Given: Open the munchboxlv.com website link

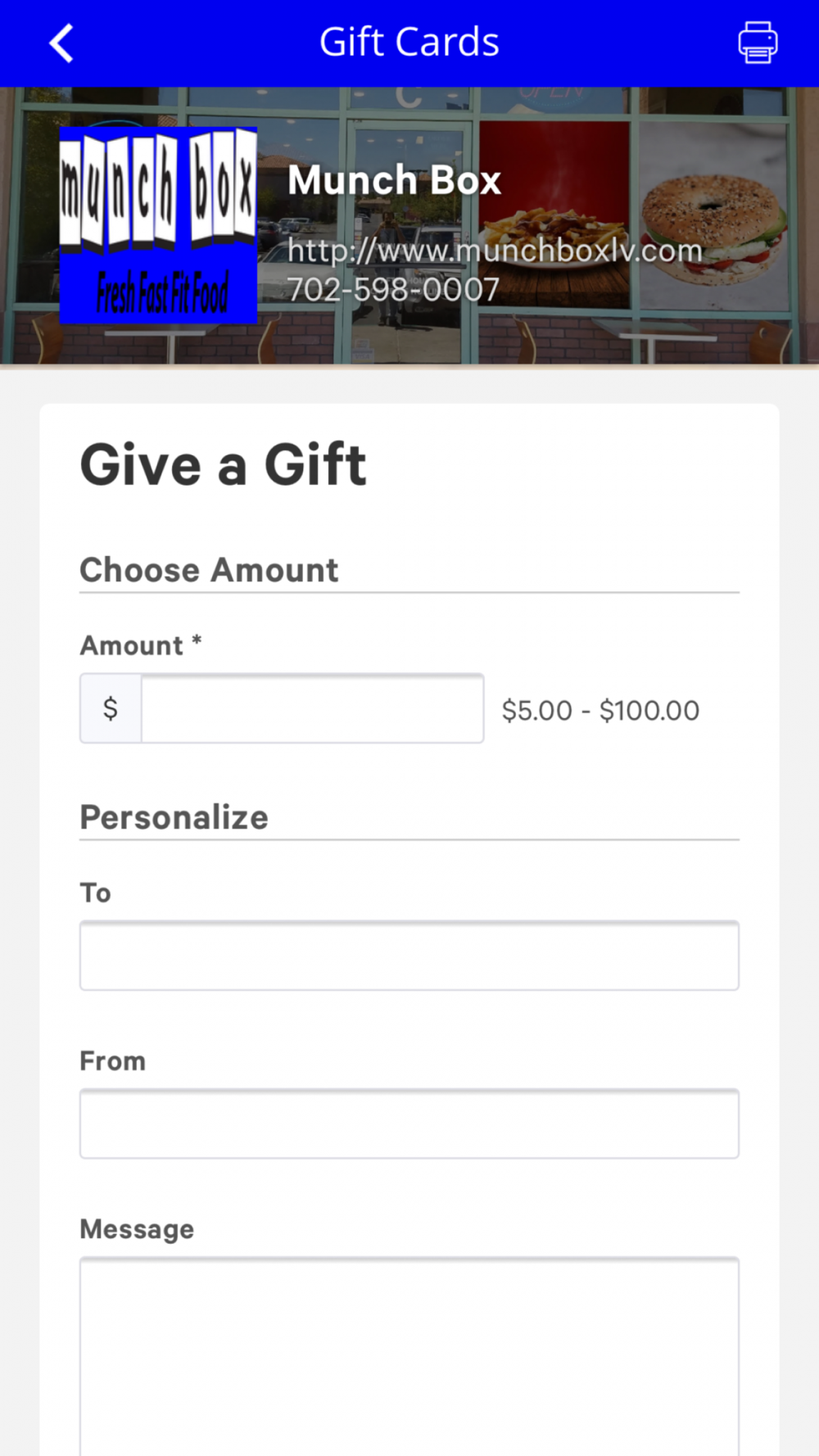Looking at the screenshot, I should point(495,251).
